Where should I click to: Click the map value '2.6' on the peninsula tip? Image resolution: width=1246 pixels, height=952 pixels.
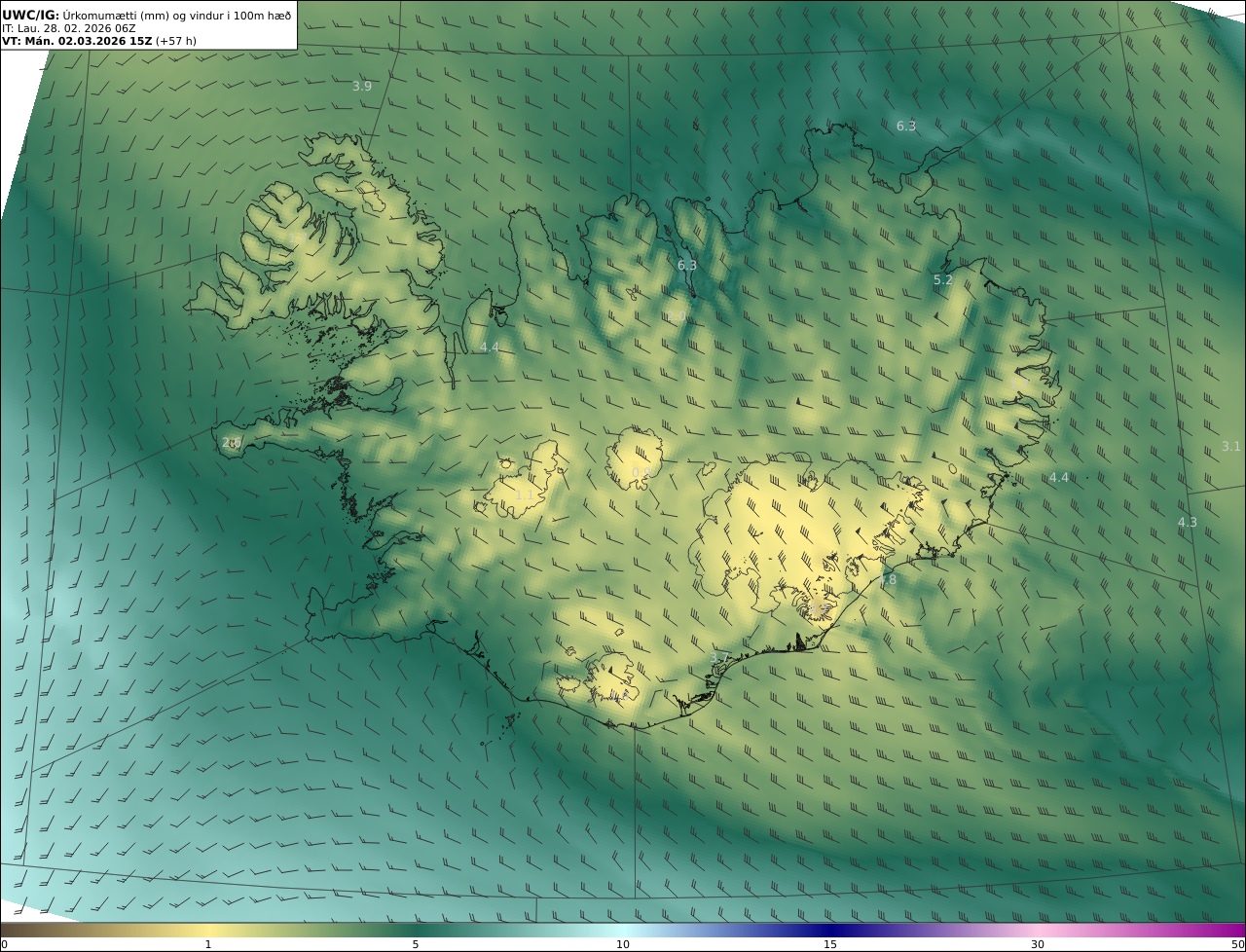pos(232,443)
